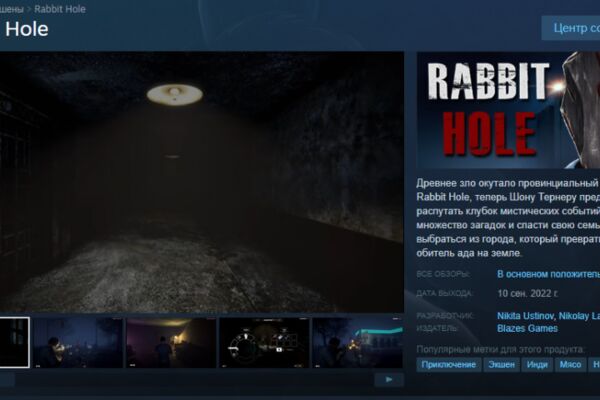Click the Центр сообщества button
The height and width of the screenshot is (400, 600).
571,28
